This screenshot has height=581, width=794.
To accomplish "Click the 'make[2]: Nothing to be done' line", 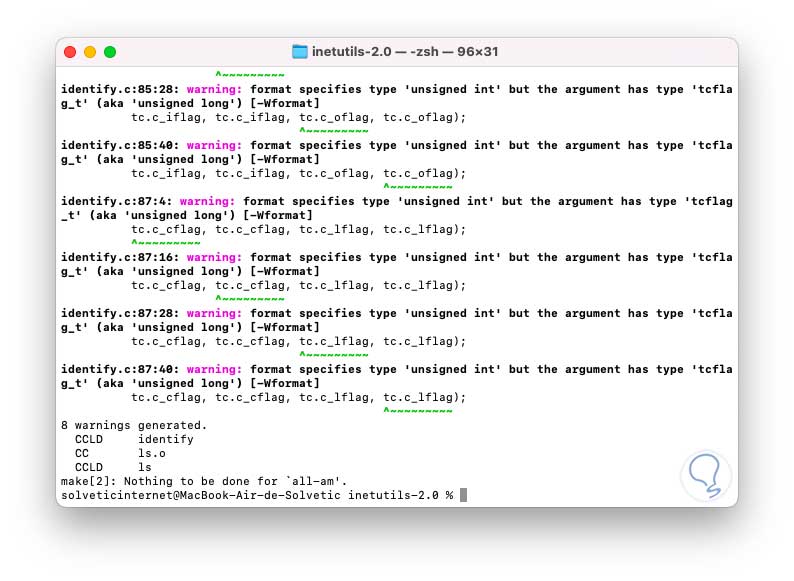I will (204, 481).
